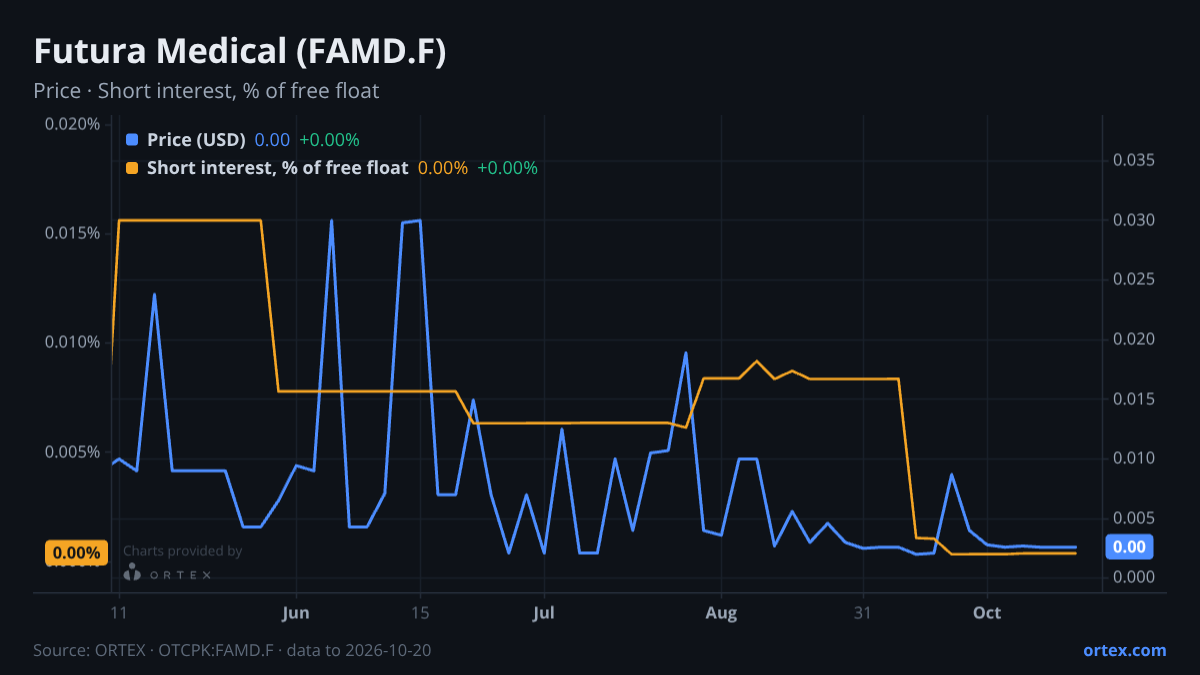
Task: Select the 0.010% left axis label
Action: tap(72, 342)
